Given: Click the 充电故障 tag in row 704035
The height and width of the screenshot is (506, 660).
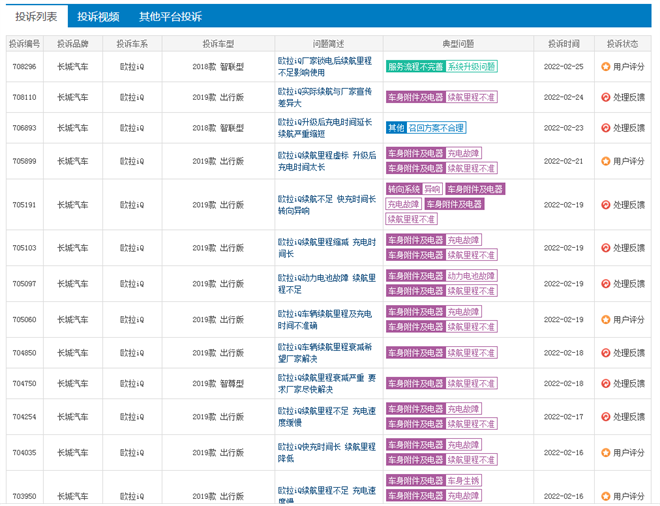Looking at the screenshot, I should click(x=463, y=445).
